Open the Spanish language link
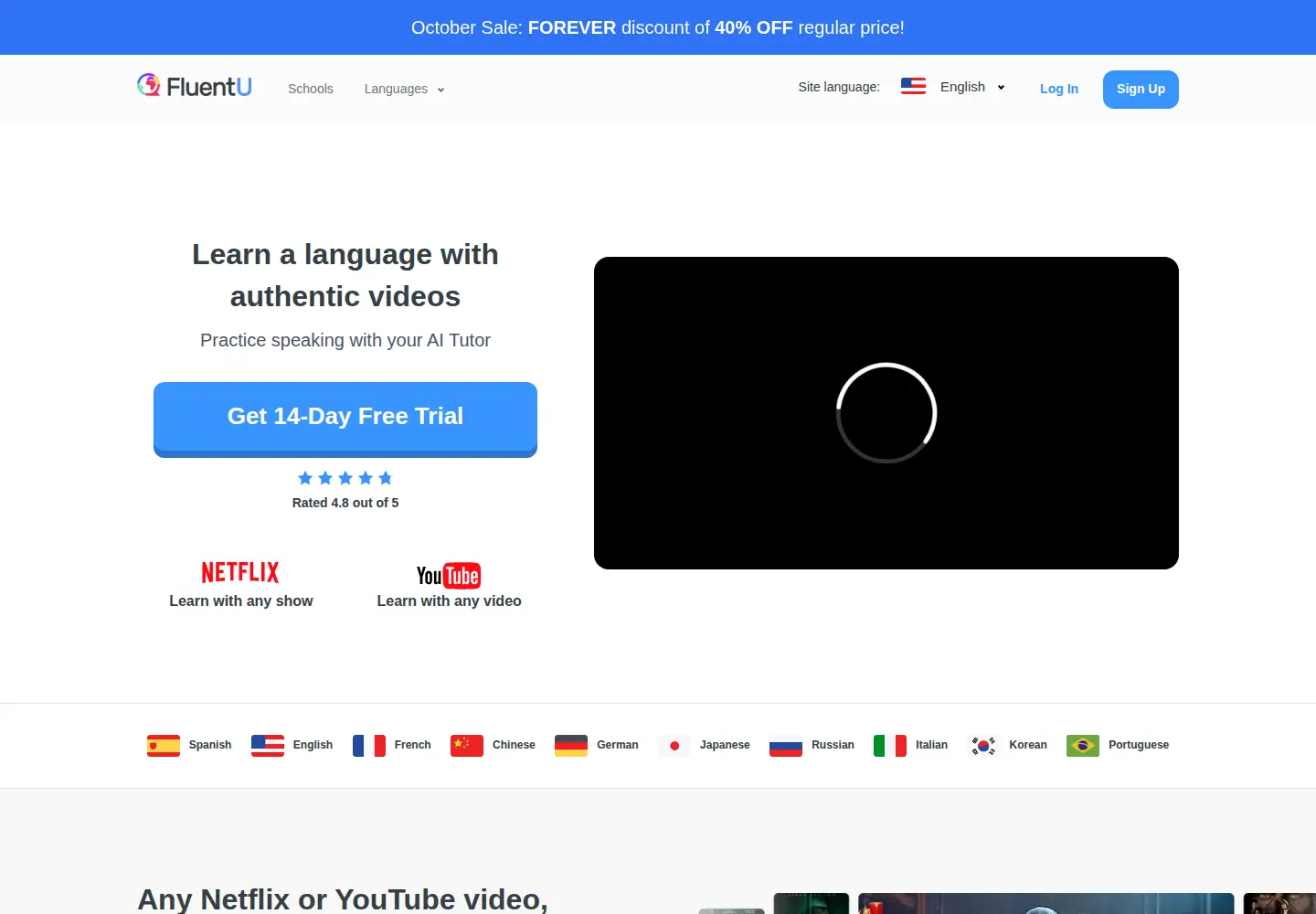Screen dimensions: 1316x914 pyautogui.click(x=210, y=745)
